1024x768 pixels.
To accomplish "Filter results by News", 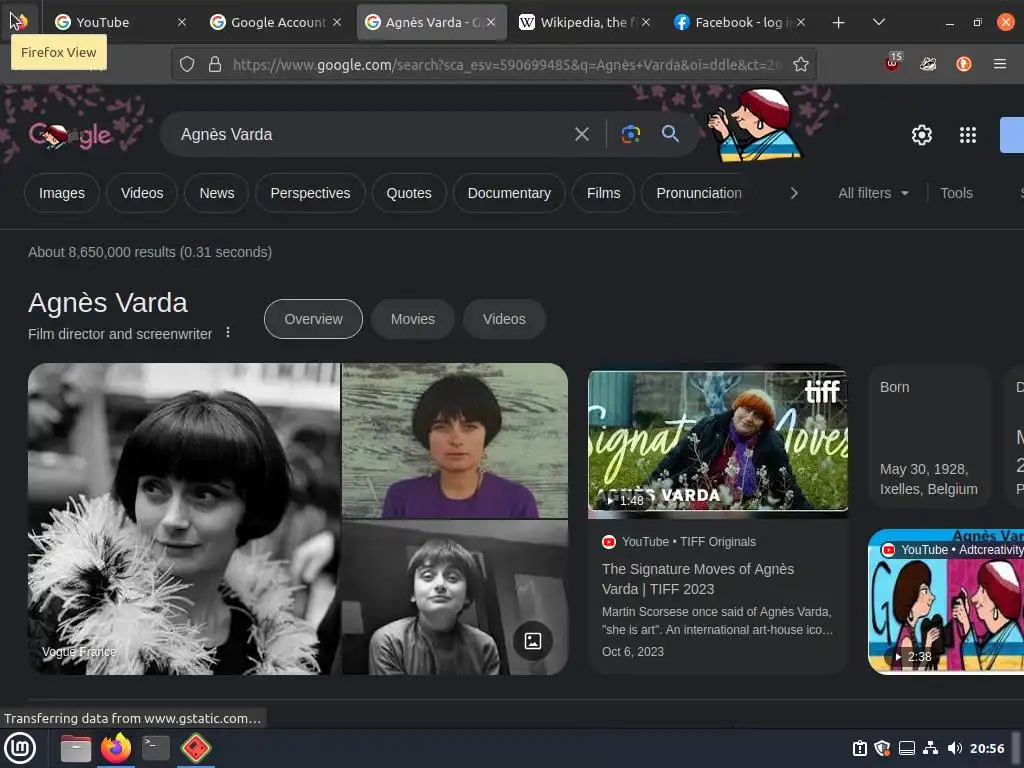I will [217, 193].
